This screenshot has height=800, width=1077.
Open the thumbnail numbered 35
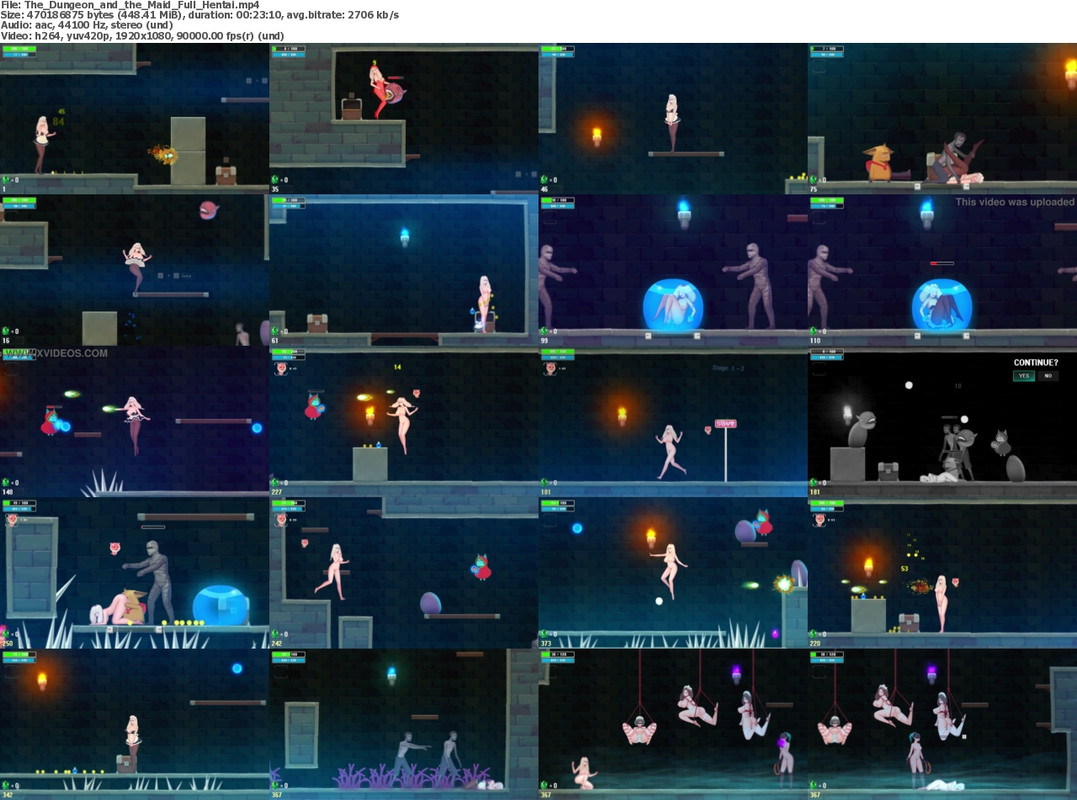pos(404,118)
